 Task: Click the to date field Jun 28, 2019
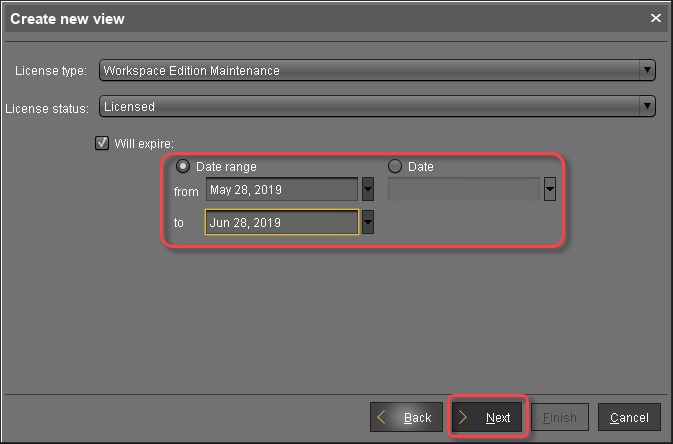tap(281, 222)
